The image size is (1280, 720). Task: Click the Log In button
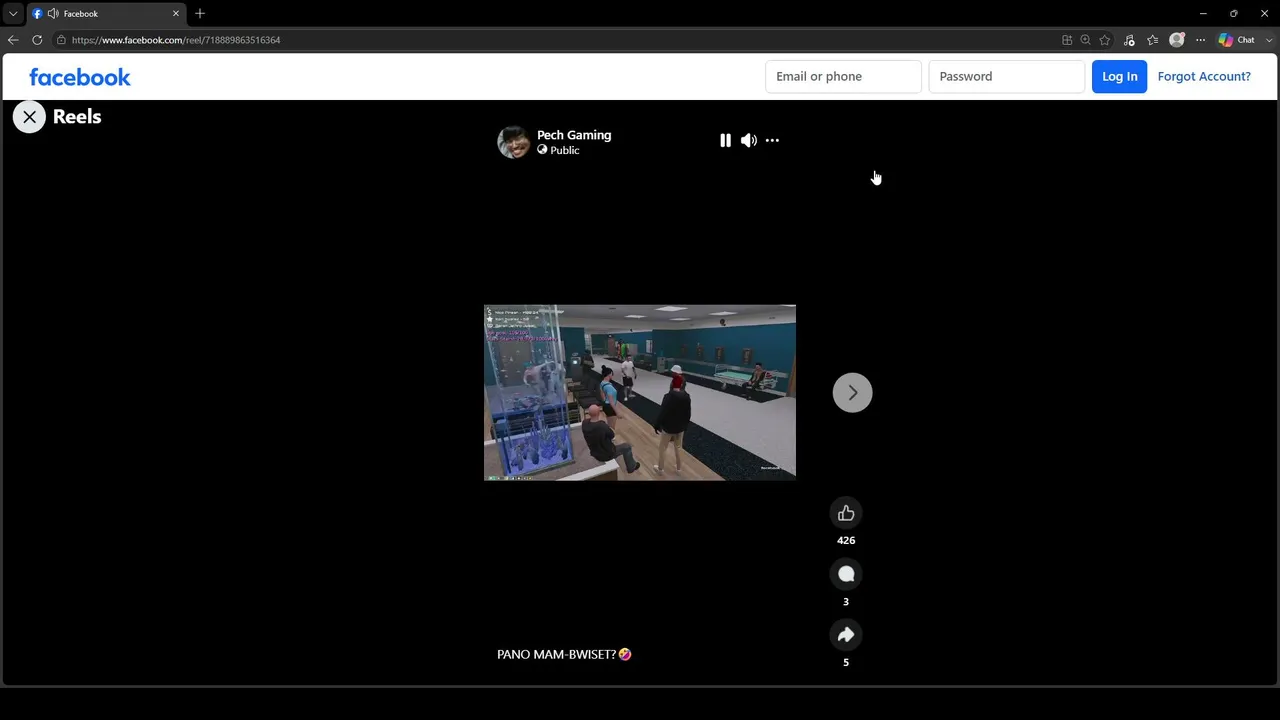coord(1119,76)
